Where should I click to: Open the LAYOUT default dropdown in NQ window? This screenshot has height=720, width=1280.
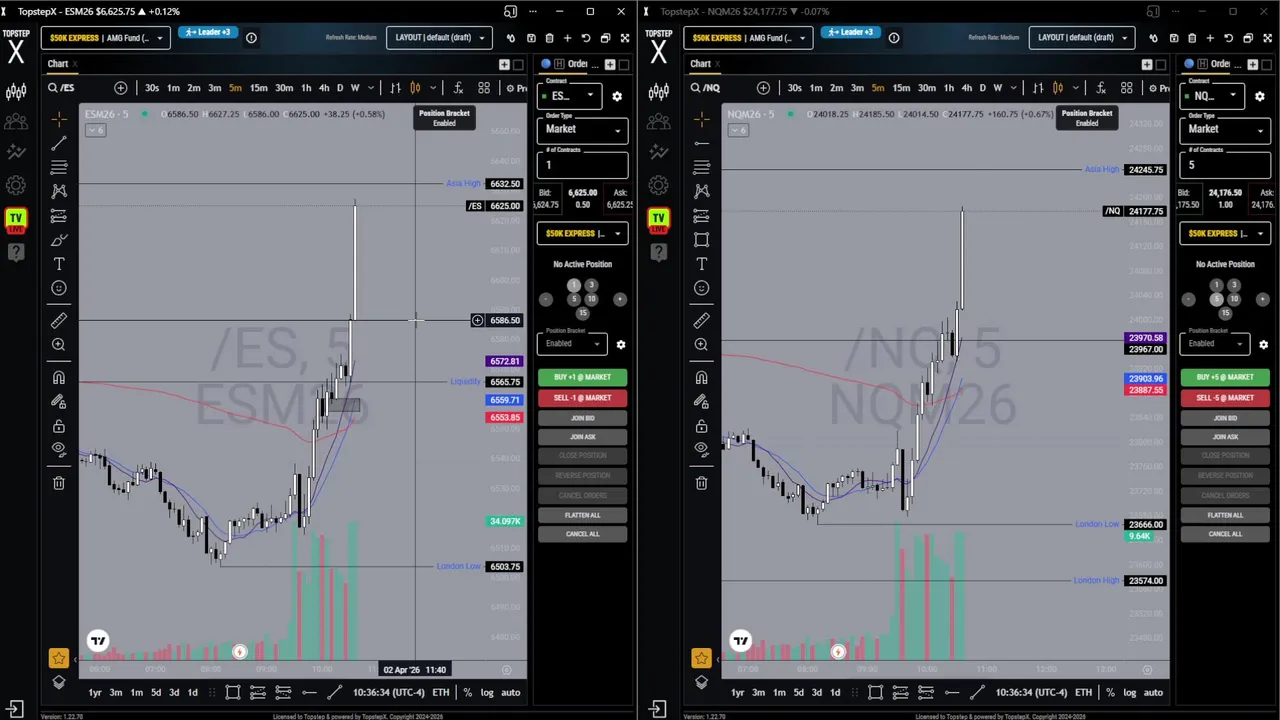(x=1081, y=38)
